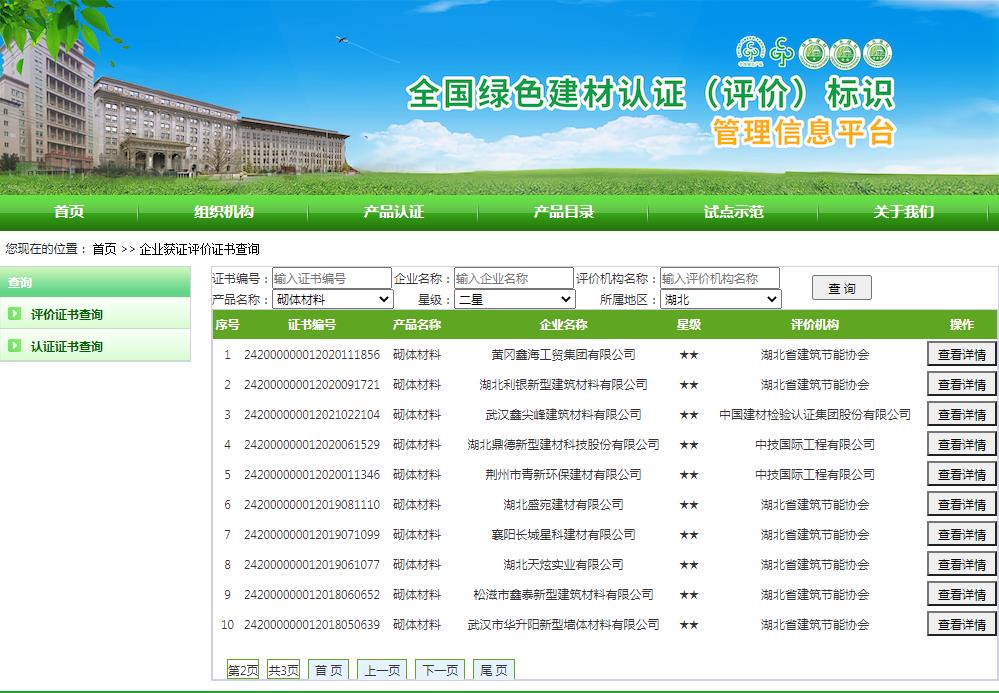View details for 黄冈鑫海工贸集团有限公司 row
Viewport: 999px width, 693px height.
point(961,355)
